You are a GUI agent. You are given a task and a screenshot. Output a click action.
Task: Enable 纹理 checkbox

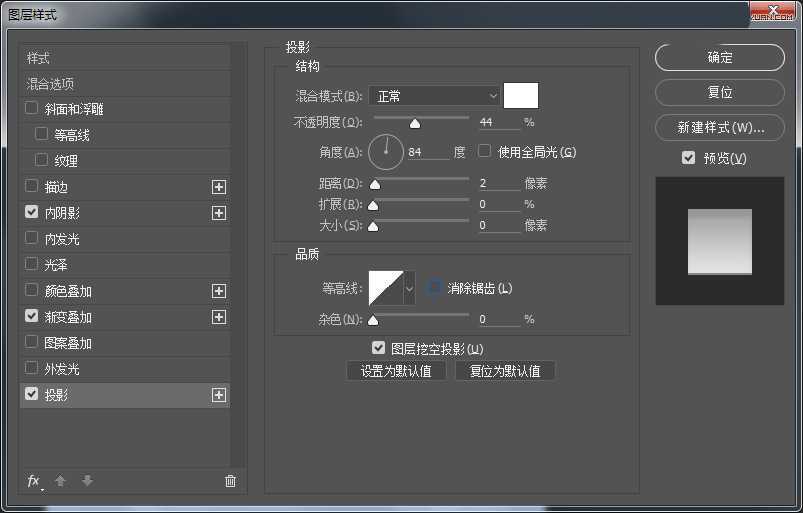(x=41, y=160)
